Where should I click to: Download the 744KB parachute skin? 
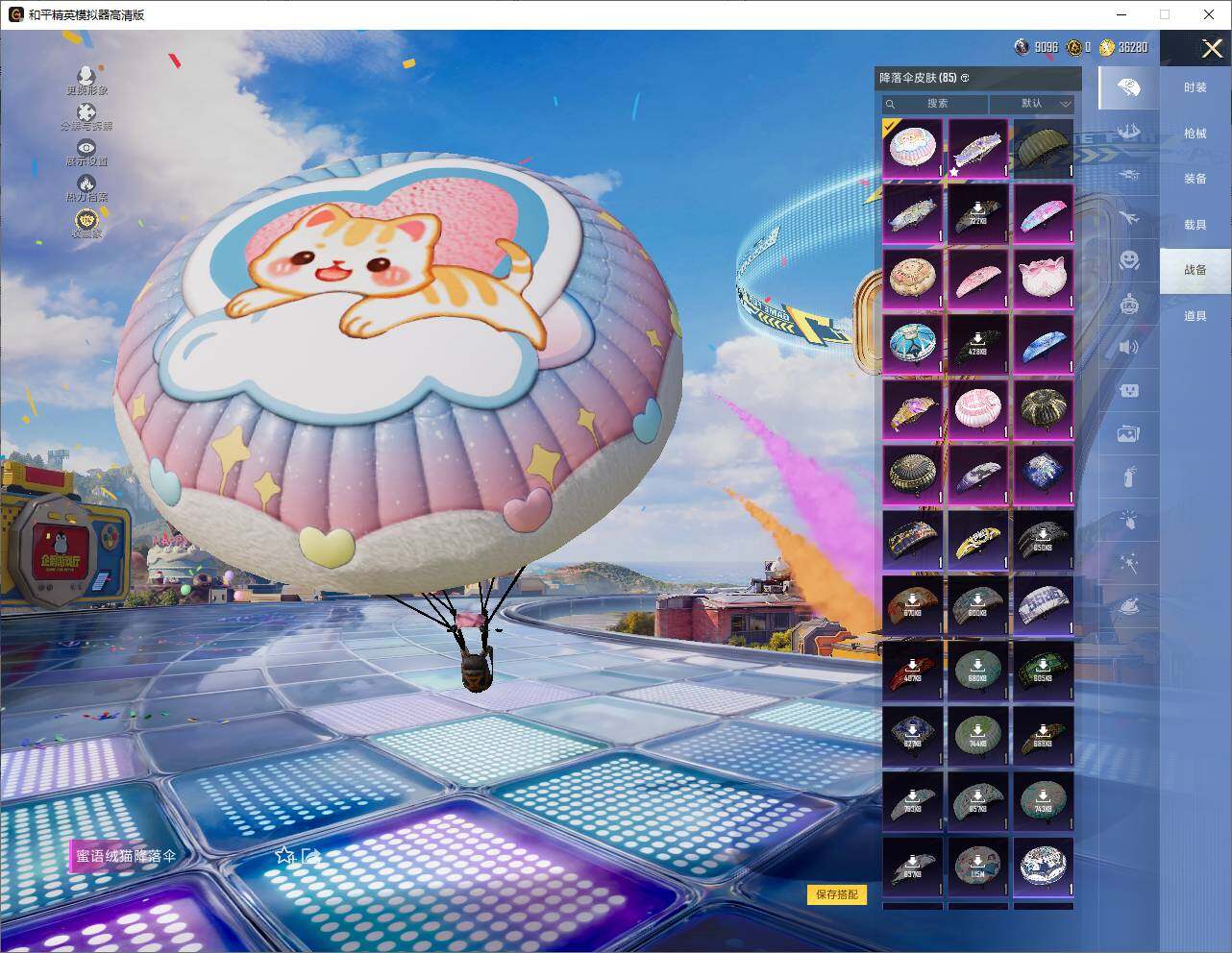pyautogui.click(x=978, y=736)
